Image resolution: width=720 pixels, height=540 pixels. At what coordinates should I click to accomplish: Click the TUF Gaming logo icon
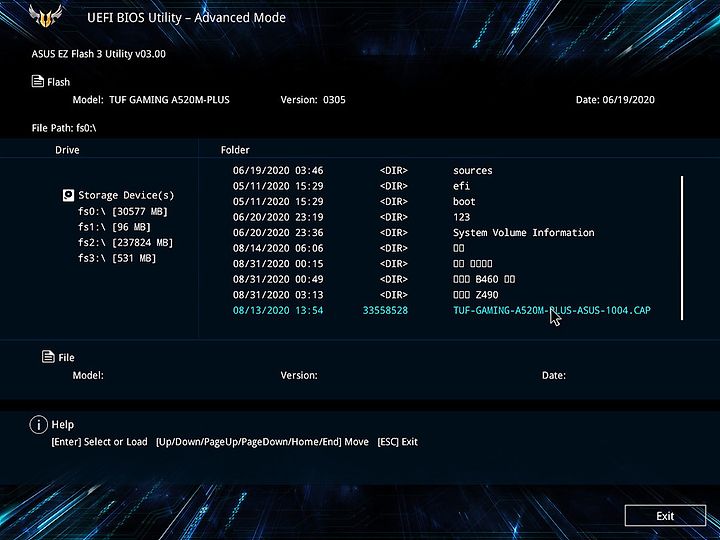[45, 16]
